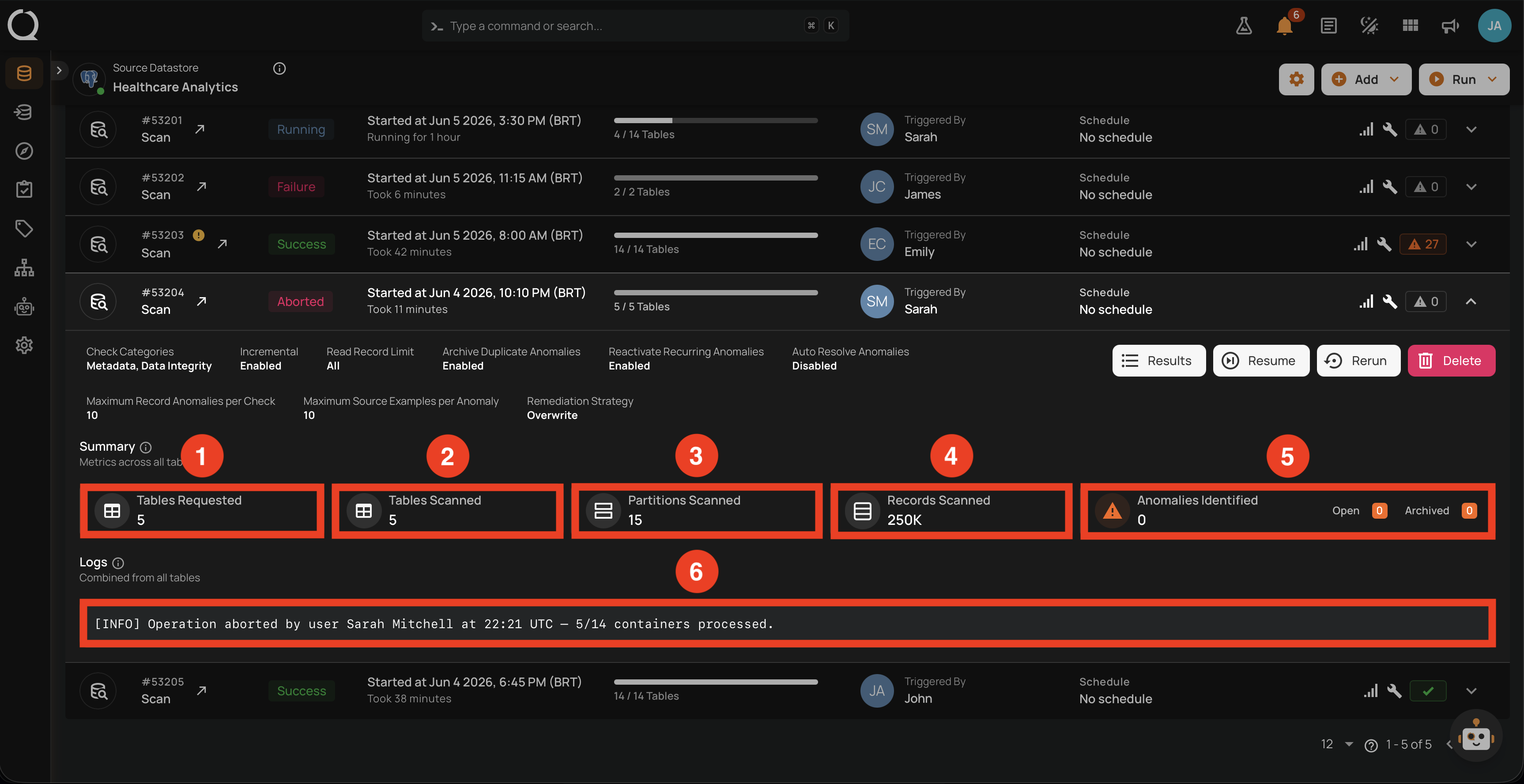
Task: Click the Archived anomalies count badge
Action: pos(1469,511)
